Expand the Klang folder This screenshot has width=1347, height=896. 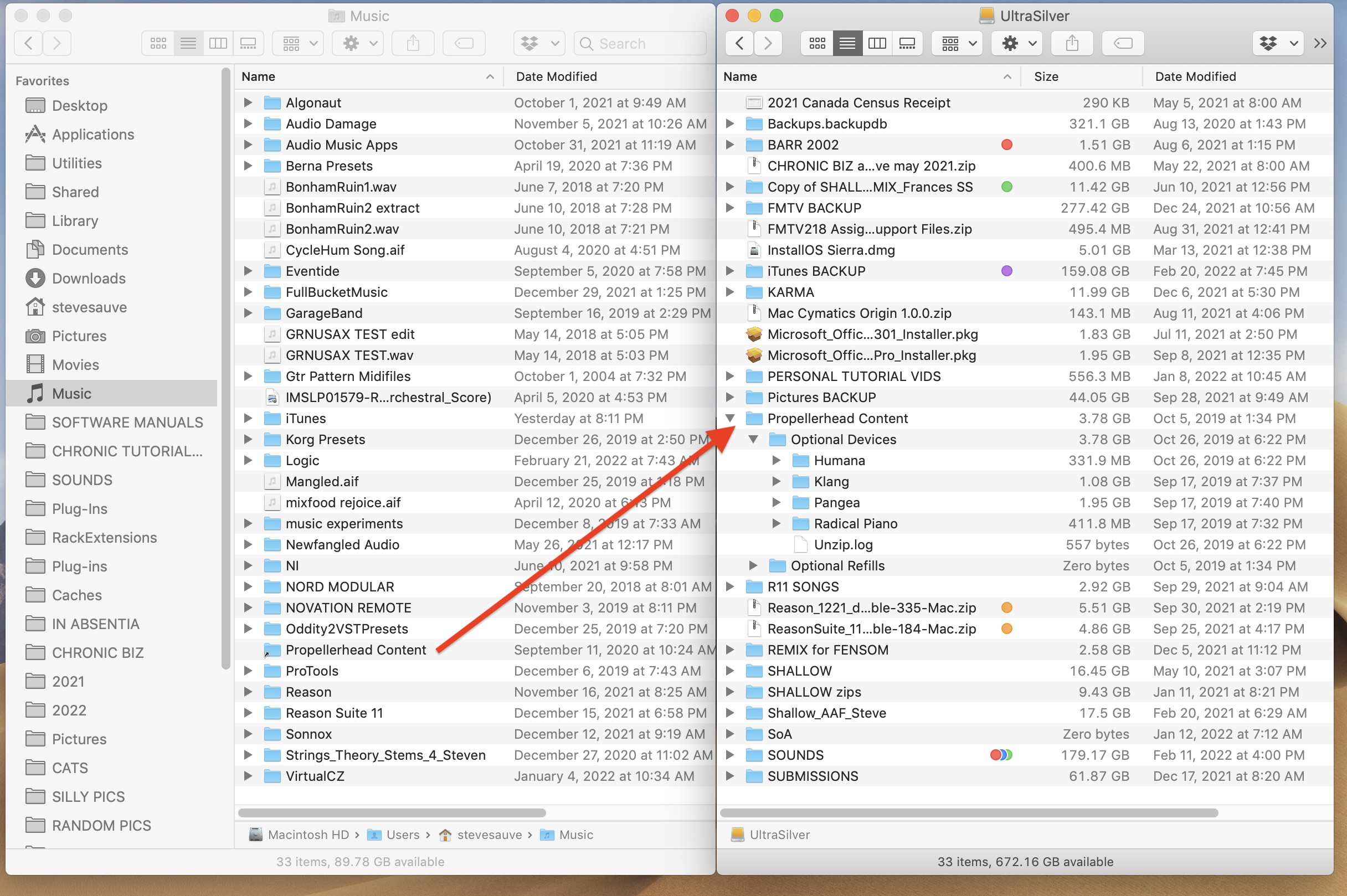776,482
